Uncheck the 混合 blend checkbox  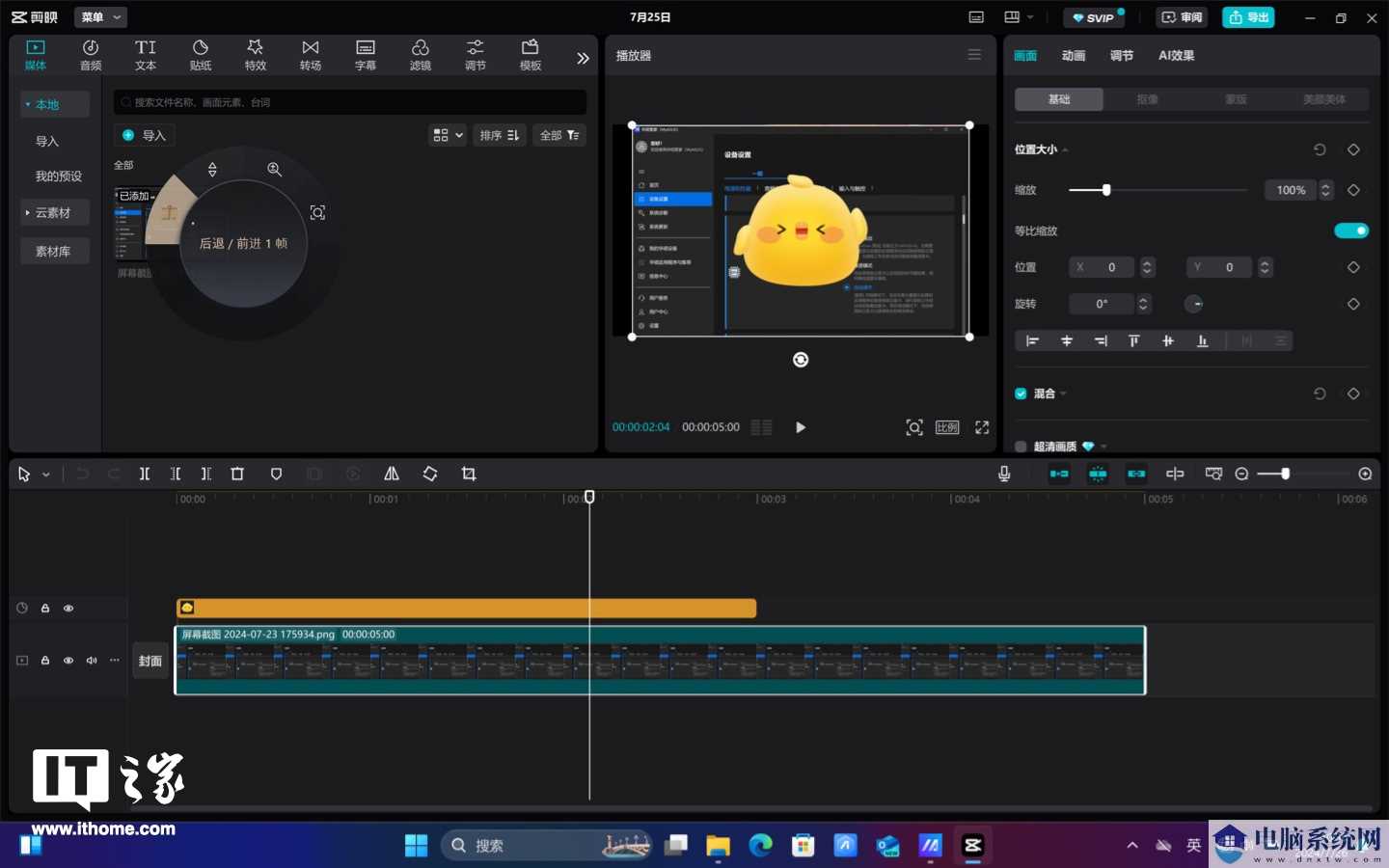click(x=1021, y=393)
